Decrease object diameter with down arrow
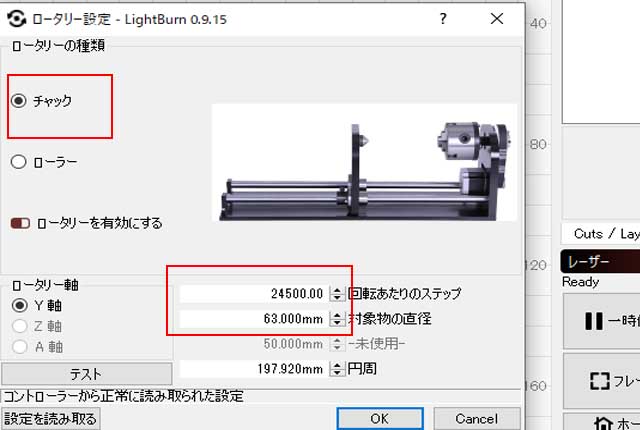This screenshot has height=430, width=640. click(337, 323)
